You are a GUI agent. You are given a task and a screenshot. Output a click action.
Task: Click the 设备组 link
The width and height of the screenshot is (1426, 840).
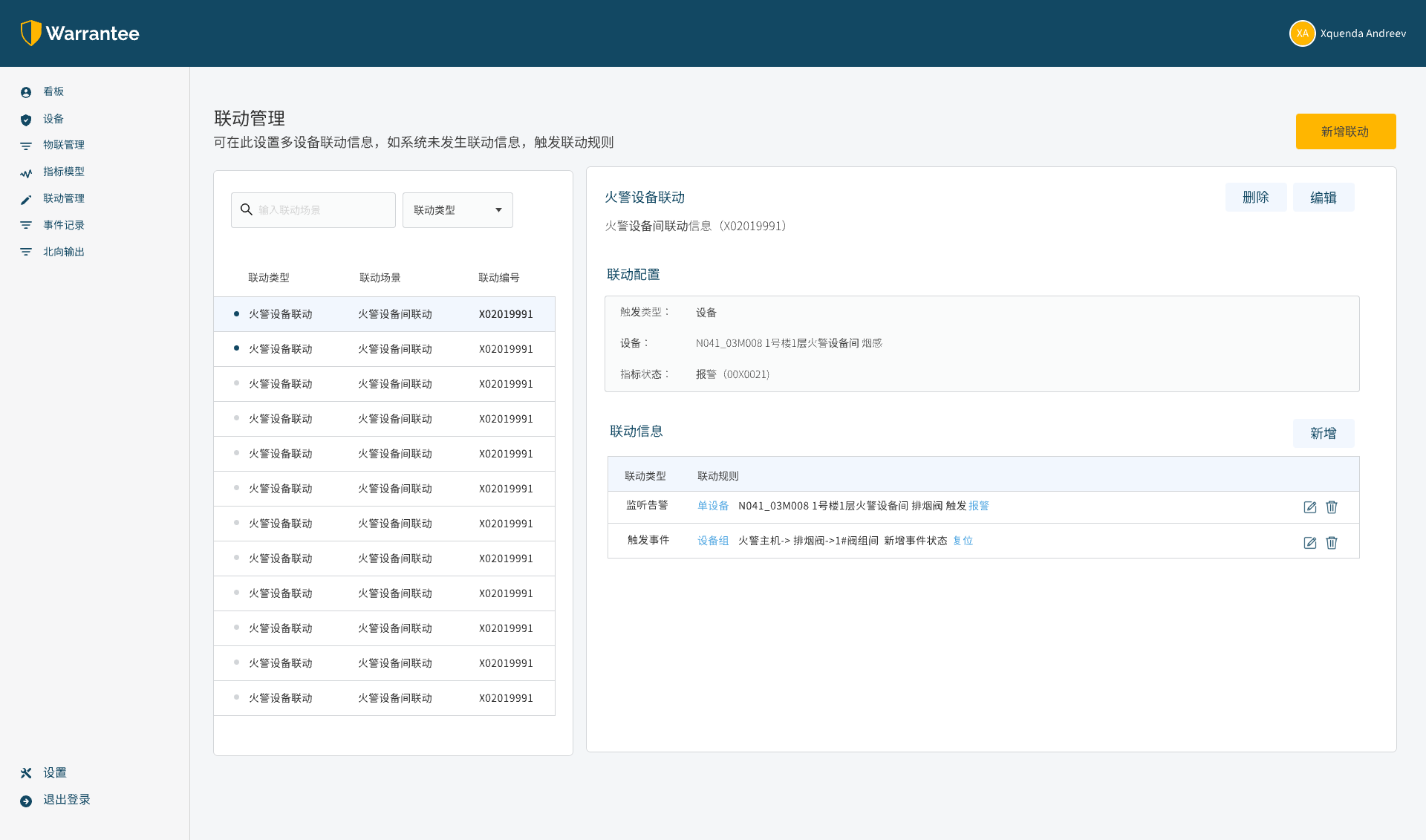coord(713,541)
